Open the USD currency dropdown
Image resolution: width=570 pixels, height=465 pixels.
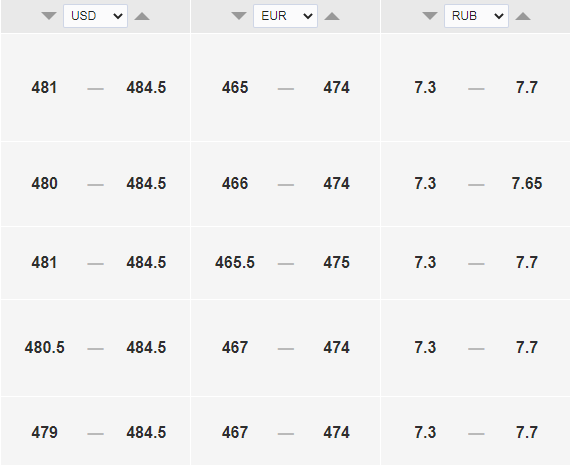pos(95,16)
